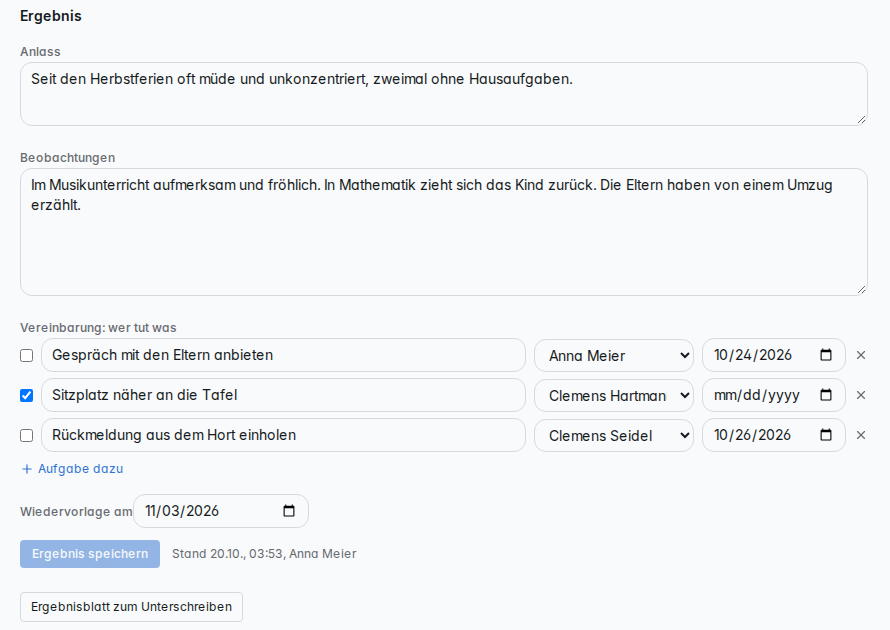890x630 pixels.
Task: Click the 'Anlass' label
Action: point(40,52)
